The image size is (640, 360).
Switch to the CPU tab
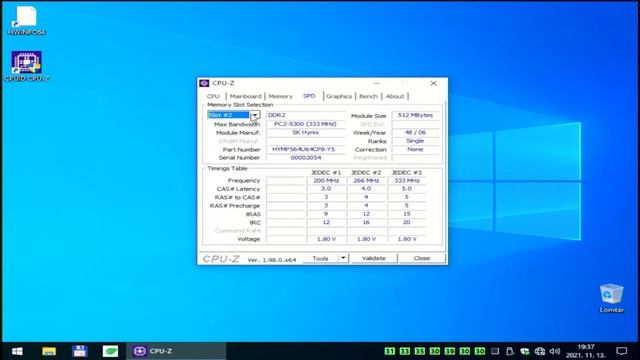[213, 96]
